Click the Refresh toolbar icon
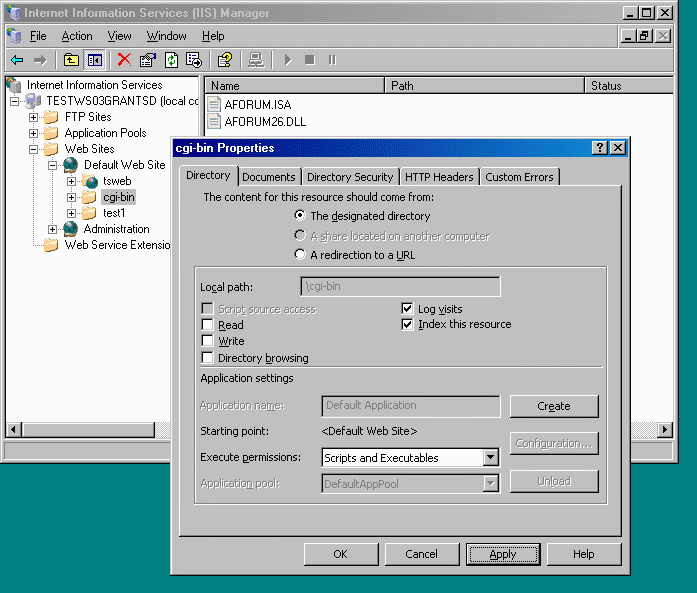This screenshot has height=593, width=697. tap(171, 60)
